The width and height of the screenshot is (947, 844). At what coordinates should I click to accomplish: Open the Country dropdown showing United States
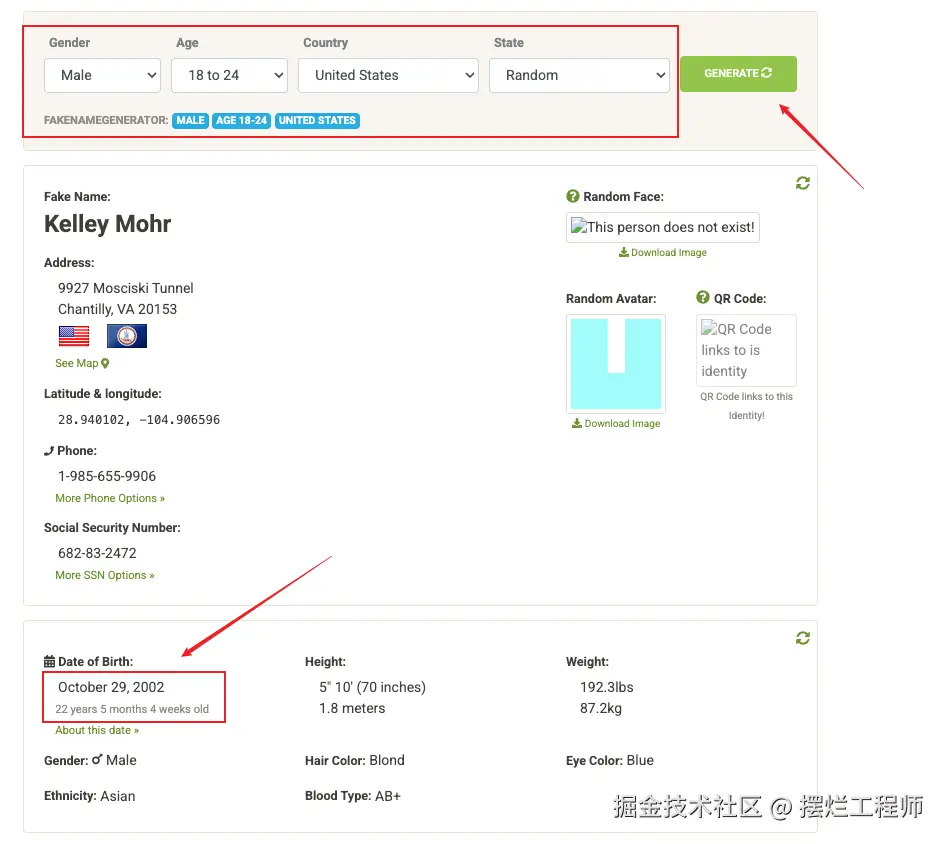[x=388, y=76]
